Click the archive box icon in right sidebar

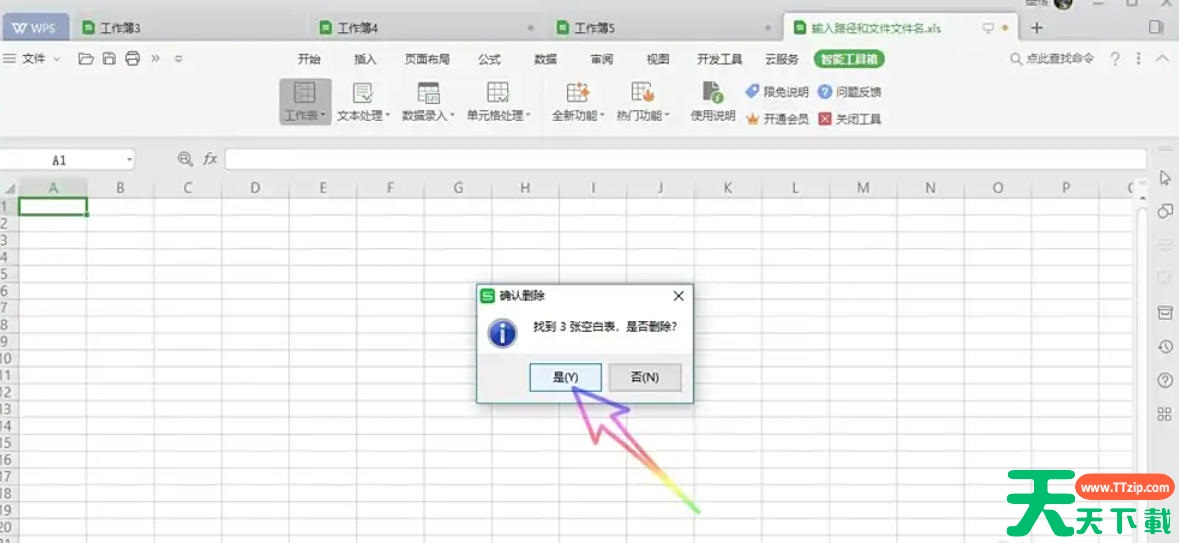1165,311
